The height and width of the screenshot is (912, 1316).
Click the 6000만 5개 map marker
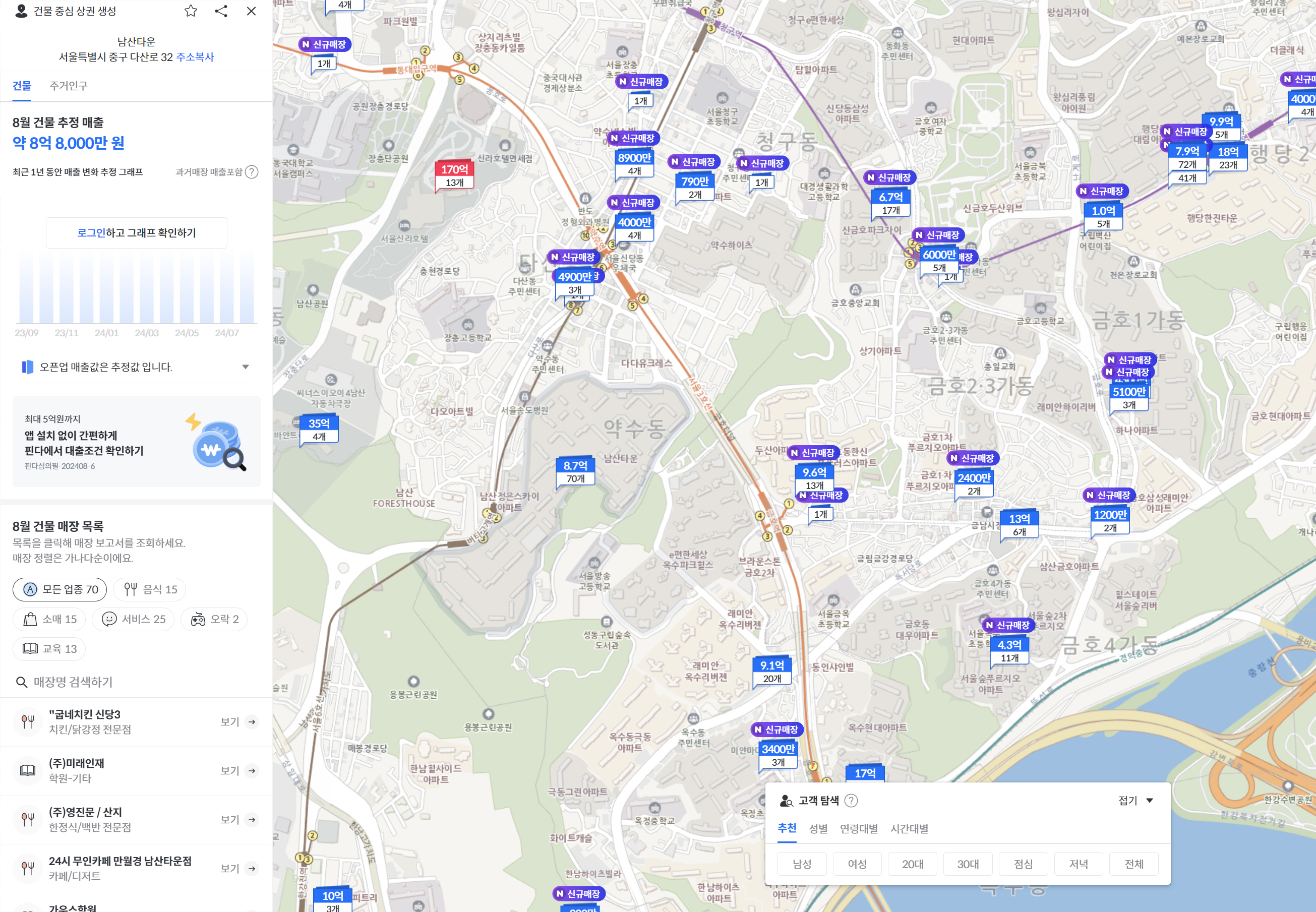(939, 261)
